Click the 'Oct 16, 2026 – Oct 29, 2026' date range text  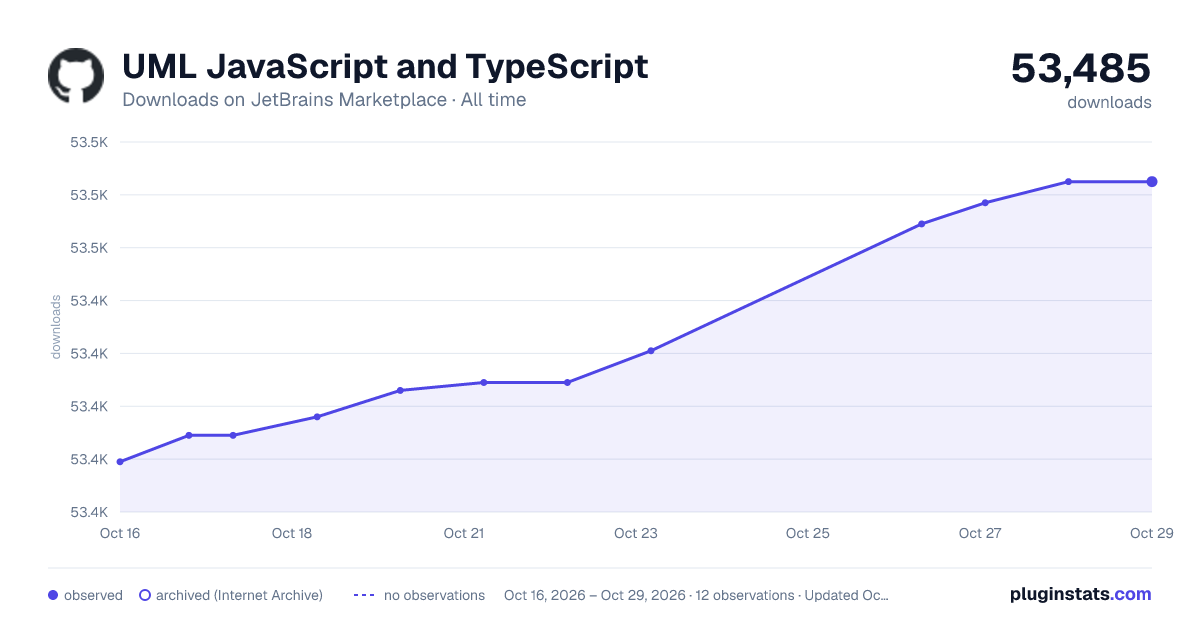[x=595, y=595]
